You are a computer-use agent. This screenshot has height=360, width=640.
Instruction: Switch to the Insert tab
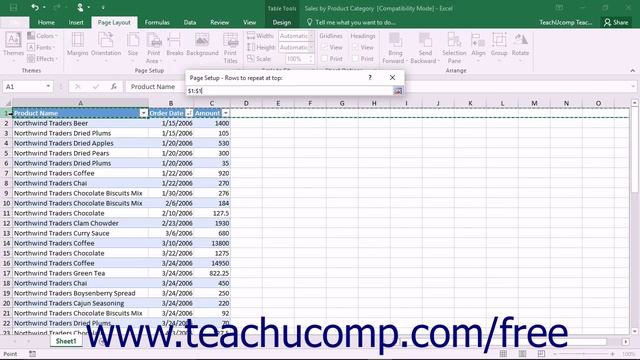pos(76,22)
